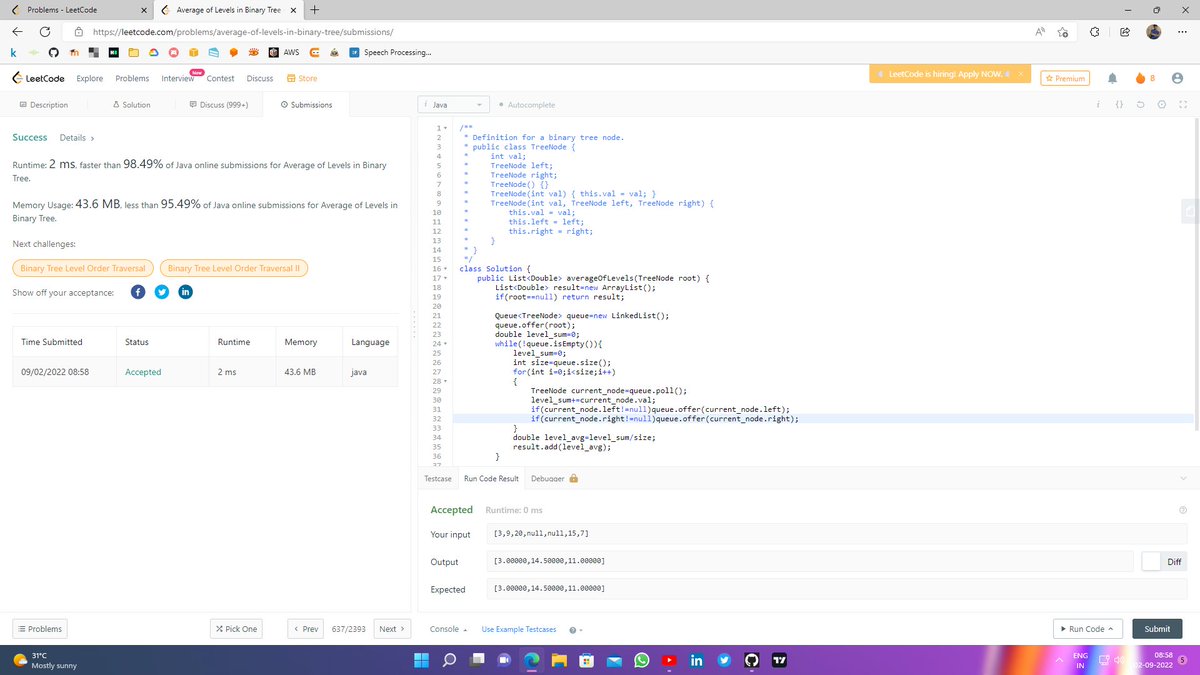Open the Windows Start menu

423,660
